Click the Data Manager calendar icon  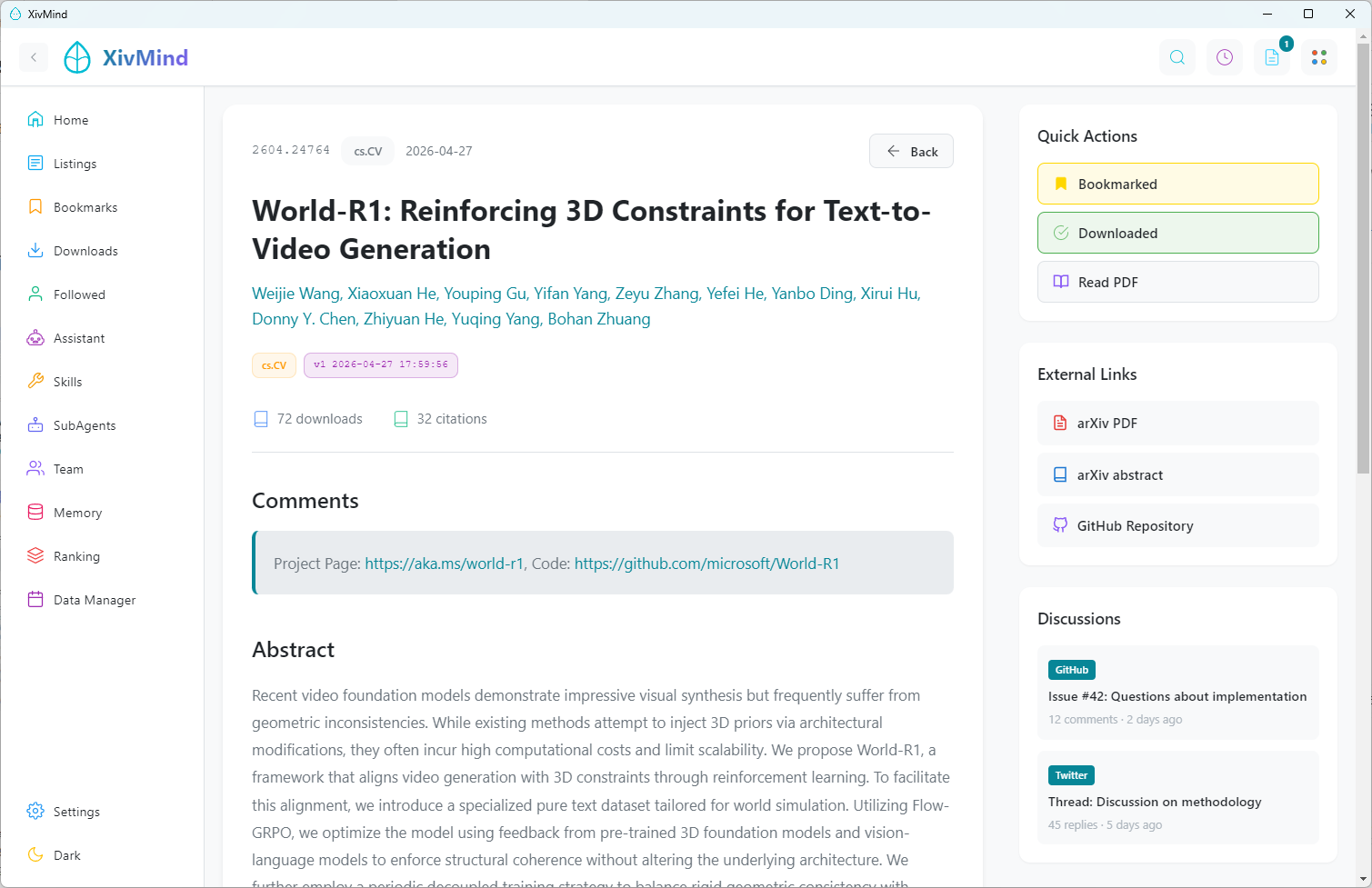pyautogui.click(x=35, y=600)
